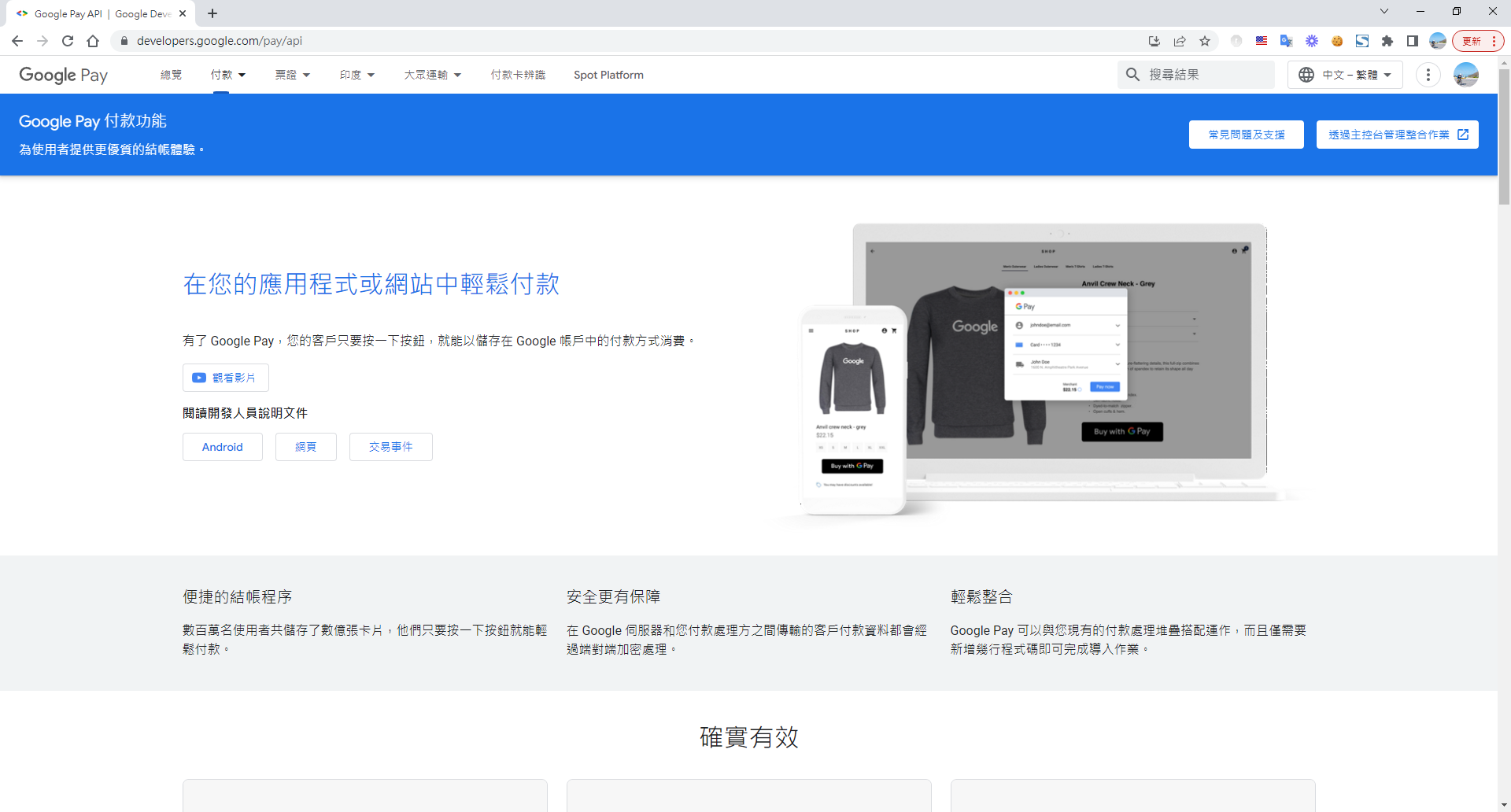Open the 中文 – 繁體 language selector

point(1345,75)
